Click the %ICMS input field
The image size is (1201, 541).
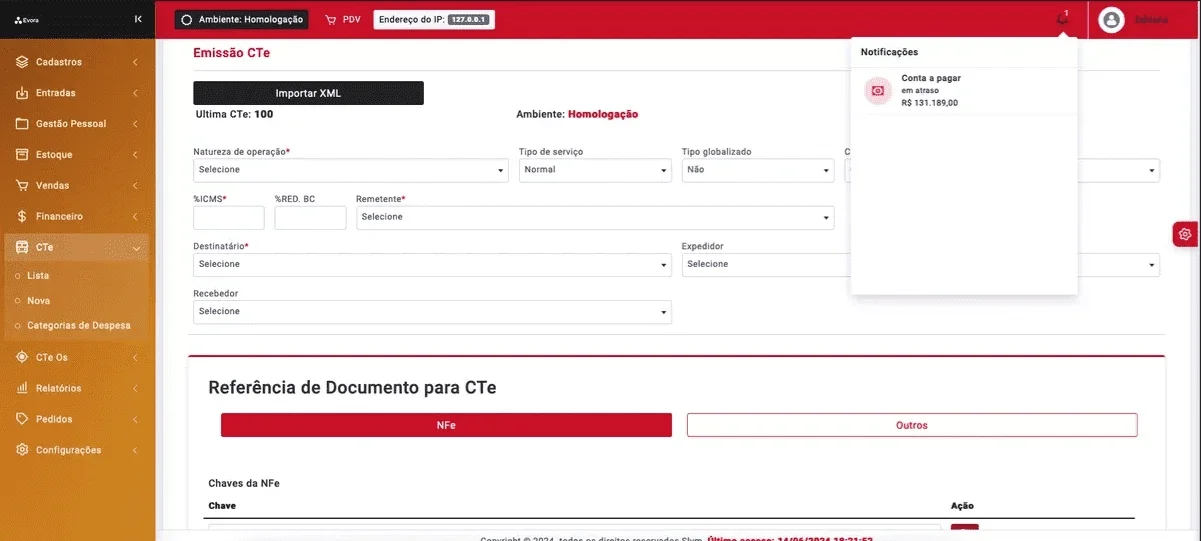[x=229, y=217]
